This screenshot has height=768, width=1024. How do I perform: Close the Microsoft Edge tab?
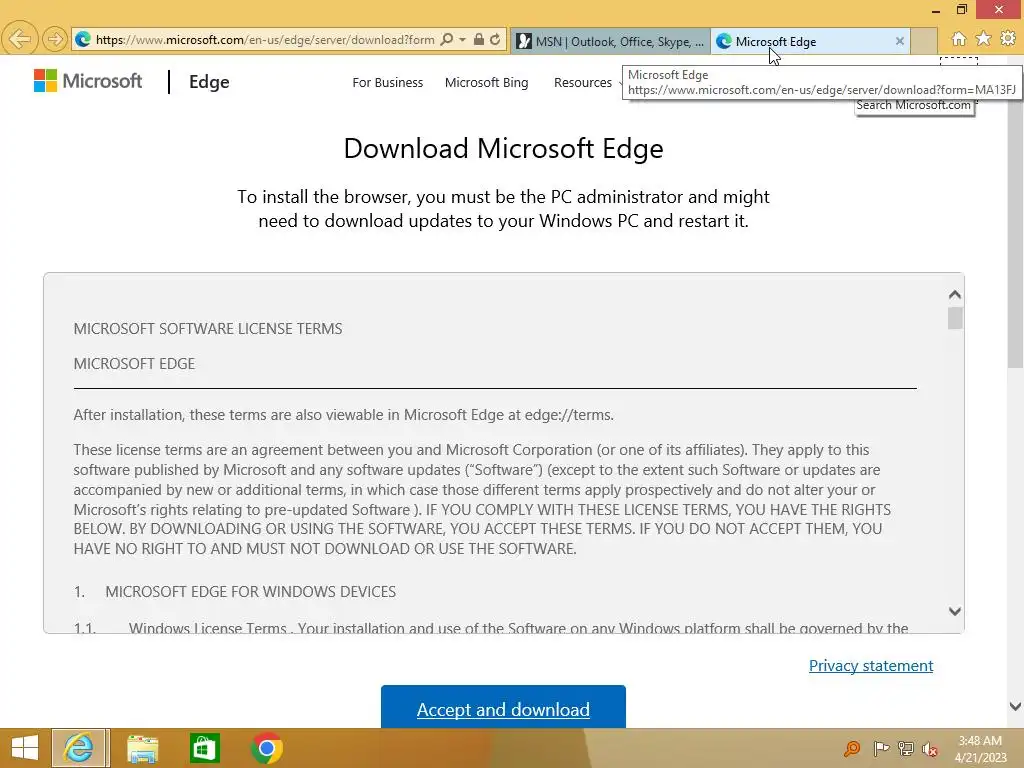(899, 41)
